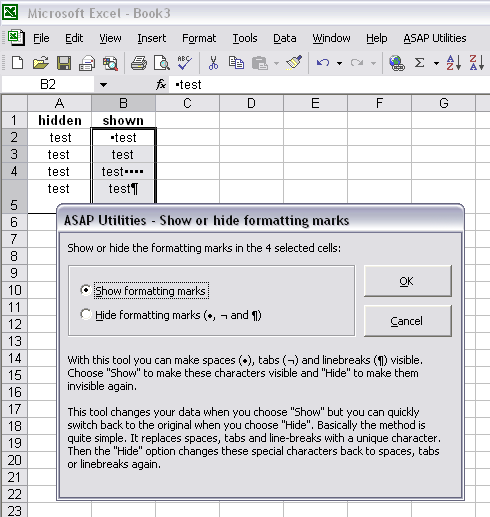The image size is (490, 517).
Task: Copy selection with the Copy icon
Action: pyautogui.click(x=236, y=62)
